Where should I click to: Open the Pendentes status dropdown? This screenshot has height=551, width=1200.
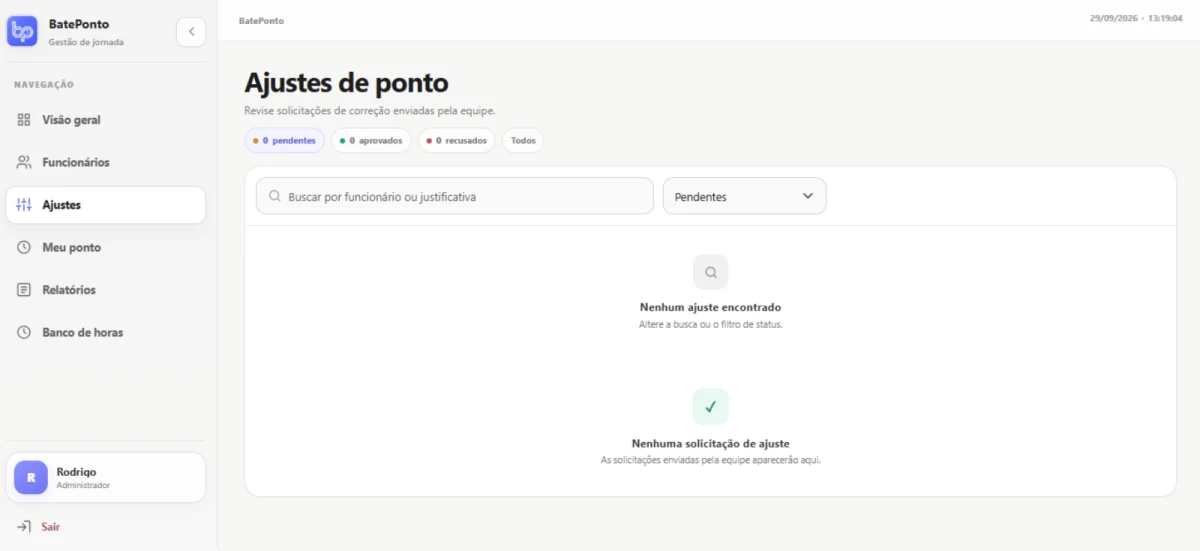(x=744, y=196)
